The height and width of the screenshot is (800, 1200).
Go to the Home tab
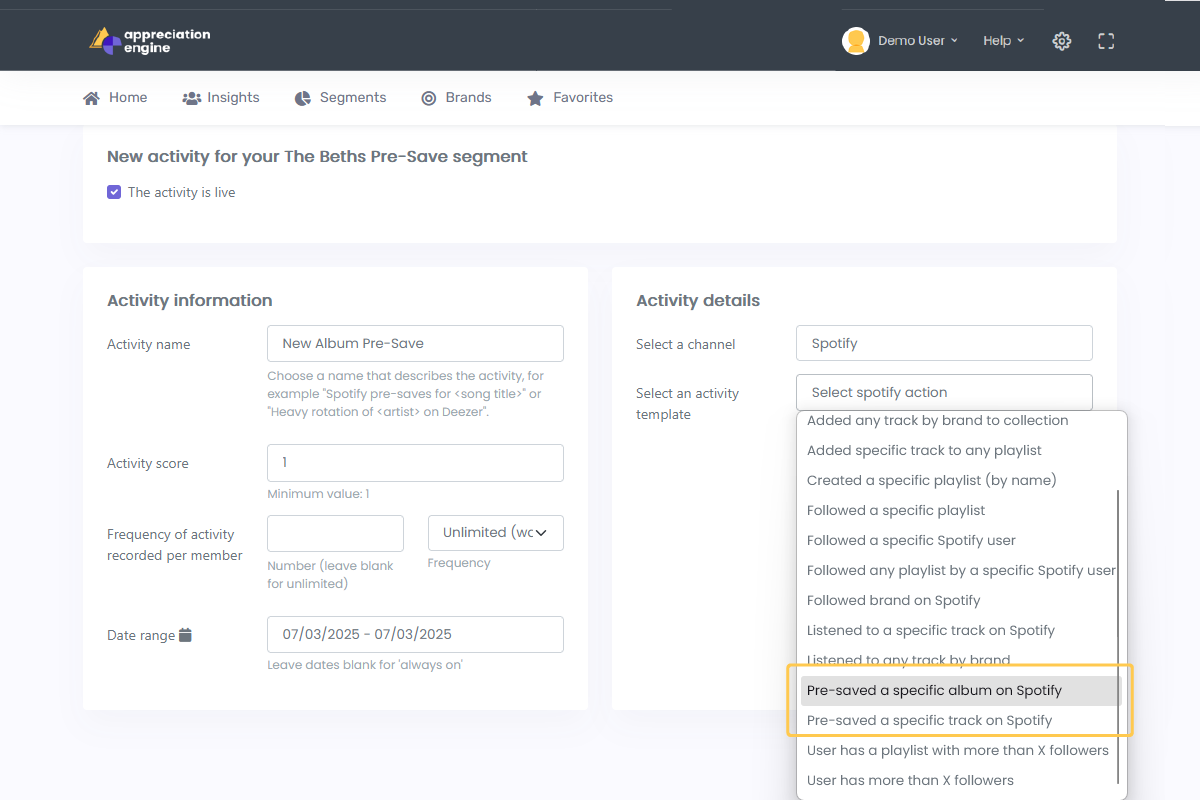click(x=115, y=98)
